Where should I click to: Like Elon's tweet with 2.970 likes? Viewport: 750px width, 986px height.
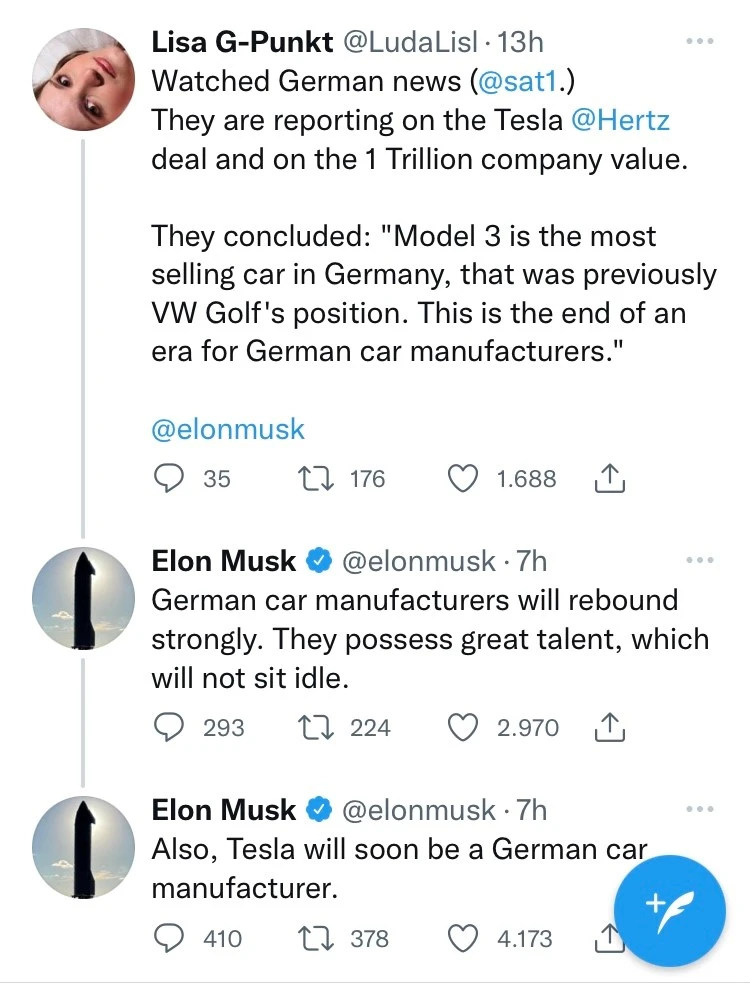[x=462, y=727]
